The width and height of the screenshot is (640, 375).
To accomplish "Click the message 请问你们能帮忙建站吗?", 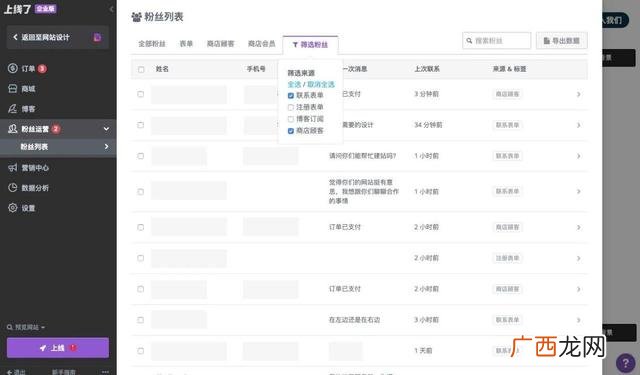I will tap(362, 156).
